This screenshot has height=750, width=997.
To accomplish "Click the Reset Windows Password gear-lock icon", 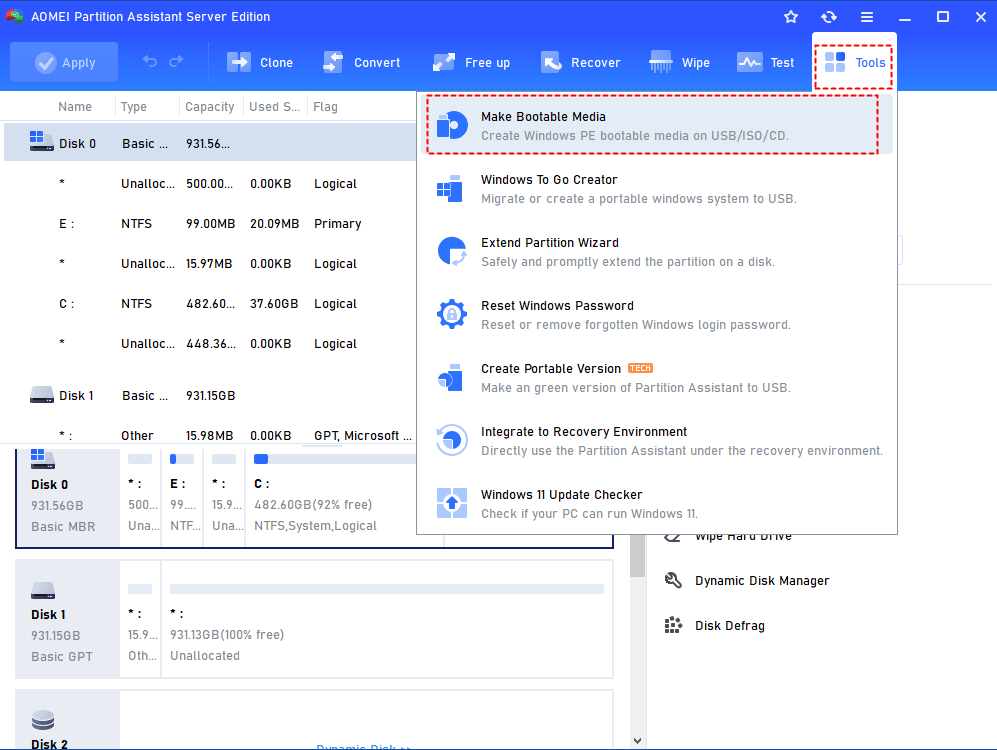I will pos(452,314).
